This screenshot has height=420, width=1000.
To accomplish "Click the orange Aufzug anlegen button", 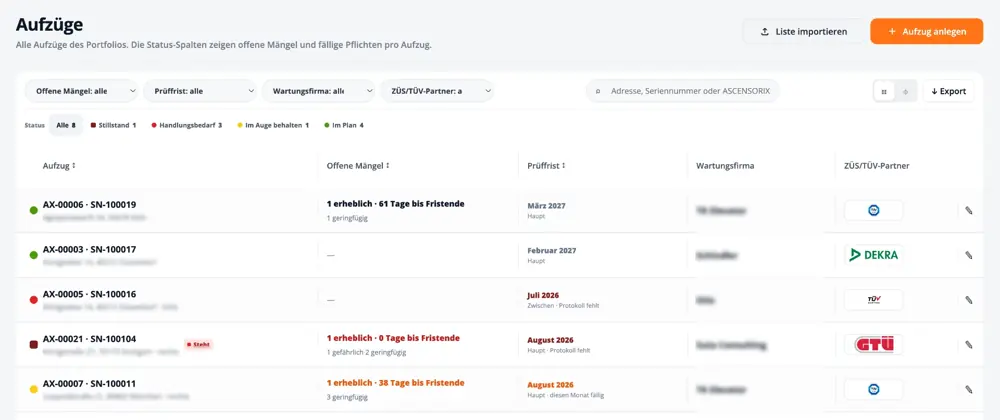I will pos(926,31).
